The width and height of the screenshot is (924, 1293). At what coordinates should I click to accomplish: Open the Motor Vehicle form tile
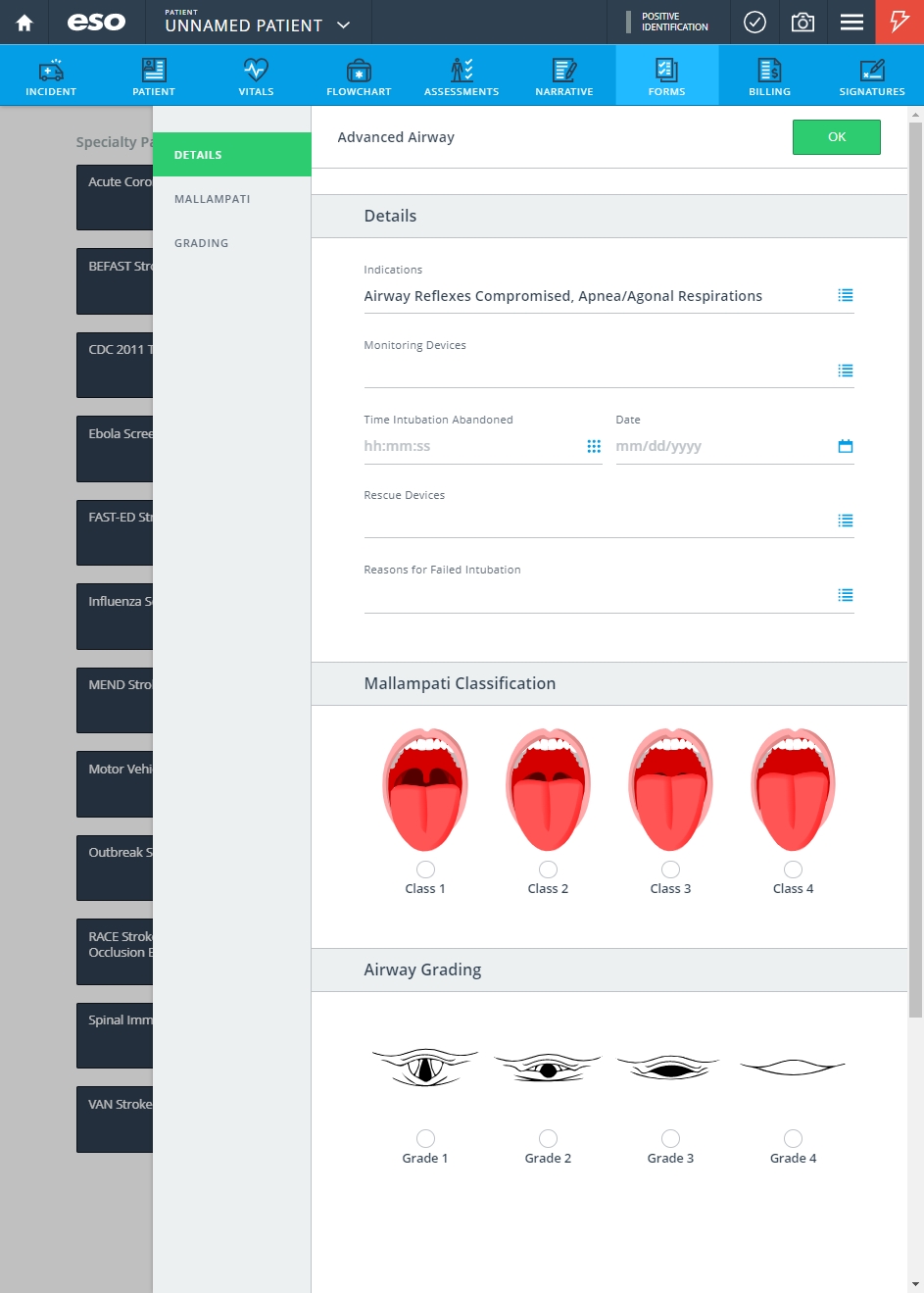[115, 784]
